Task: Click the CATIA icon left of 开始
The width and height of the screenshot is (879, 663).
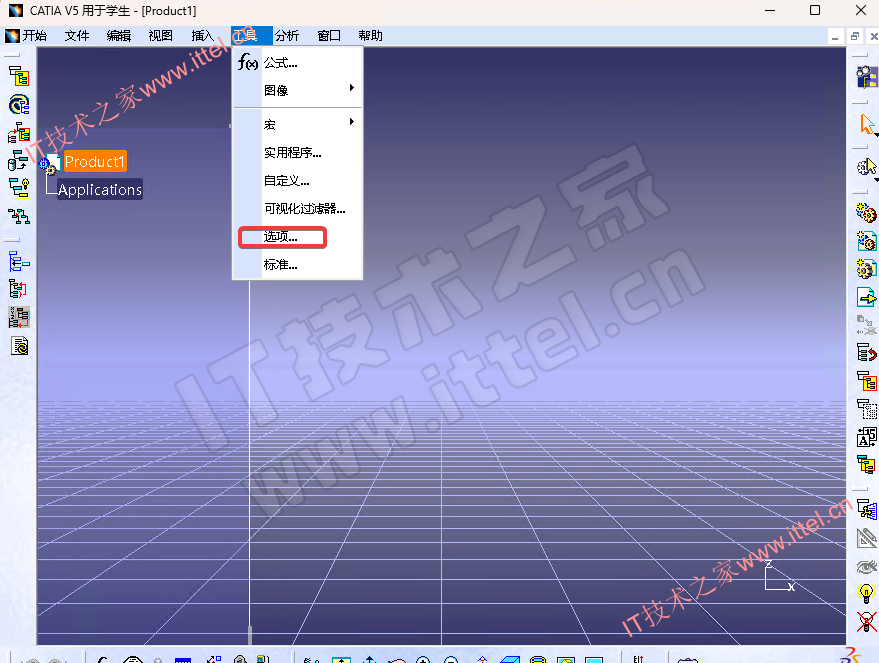Action: click(12, 36)
